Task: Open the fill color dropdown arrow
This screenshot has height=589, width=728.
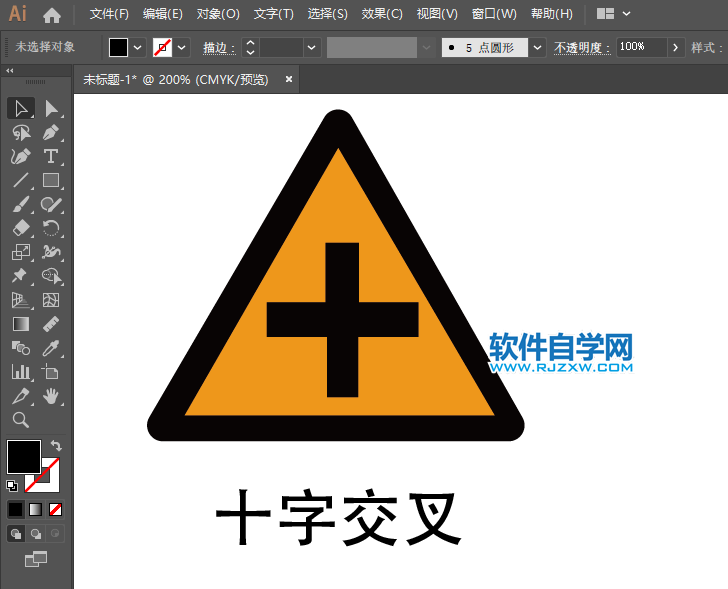Action: (137, 47)
